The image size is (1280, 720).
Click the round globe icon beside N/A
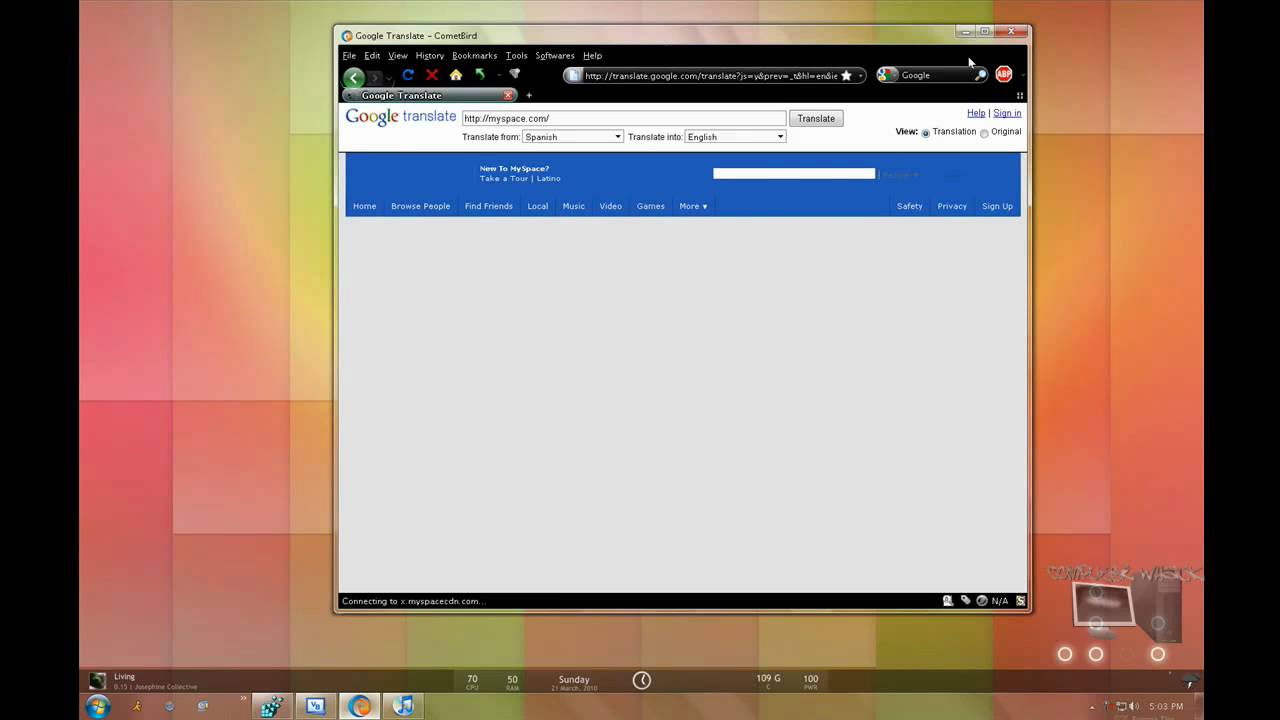tap(982, 601)
